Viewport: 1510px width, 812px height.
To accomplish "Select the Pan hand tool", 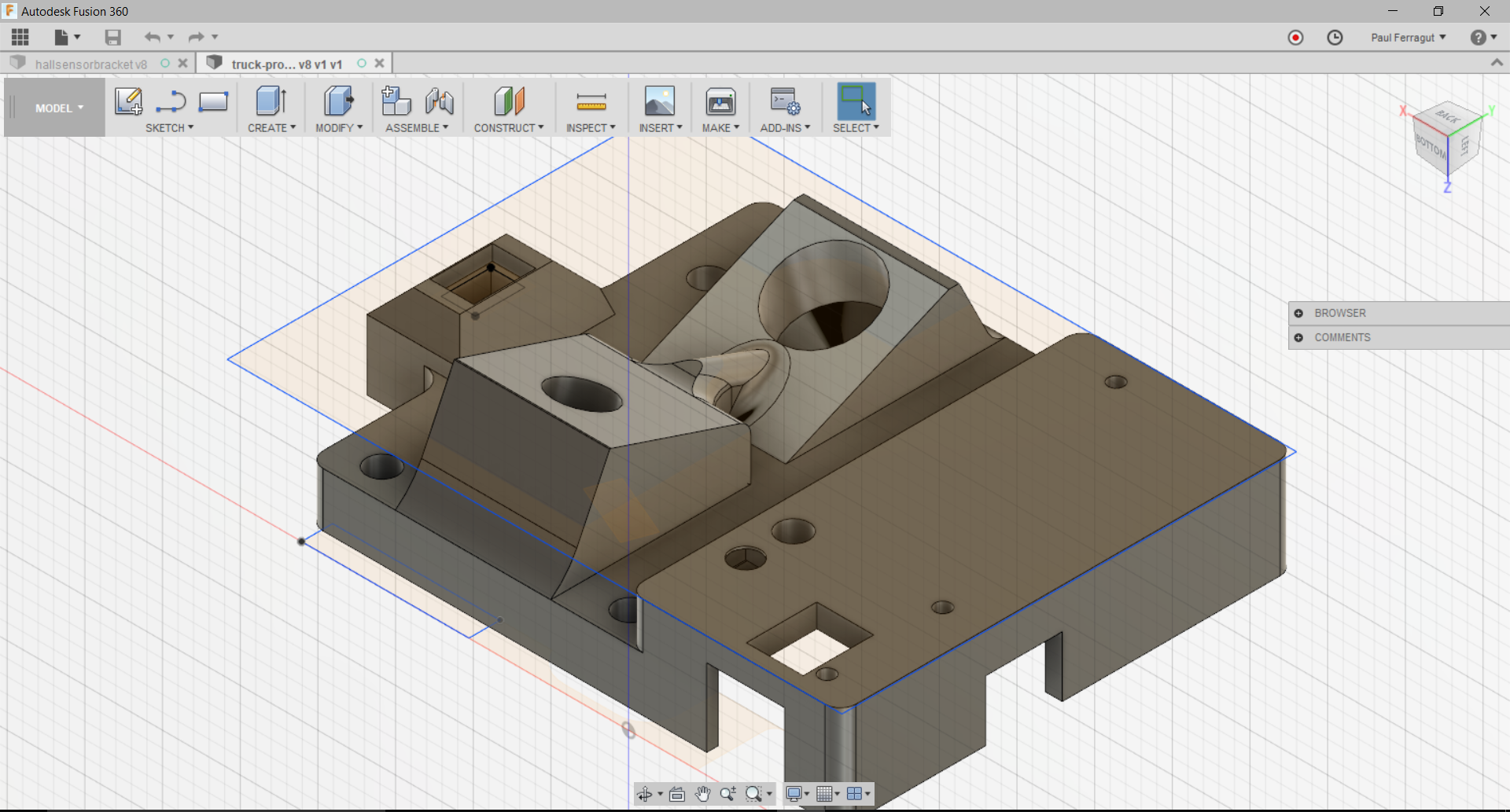I will (702, 794).
